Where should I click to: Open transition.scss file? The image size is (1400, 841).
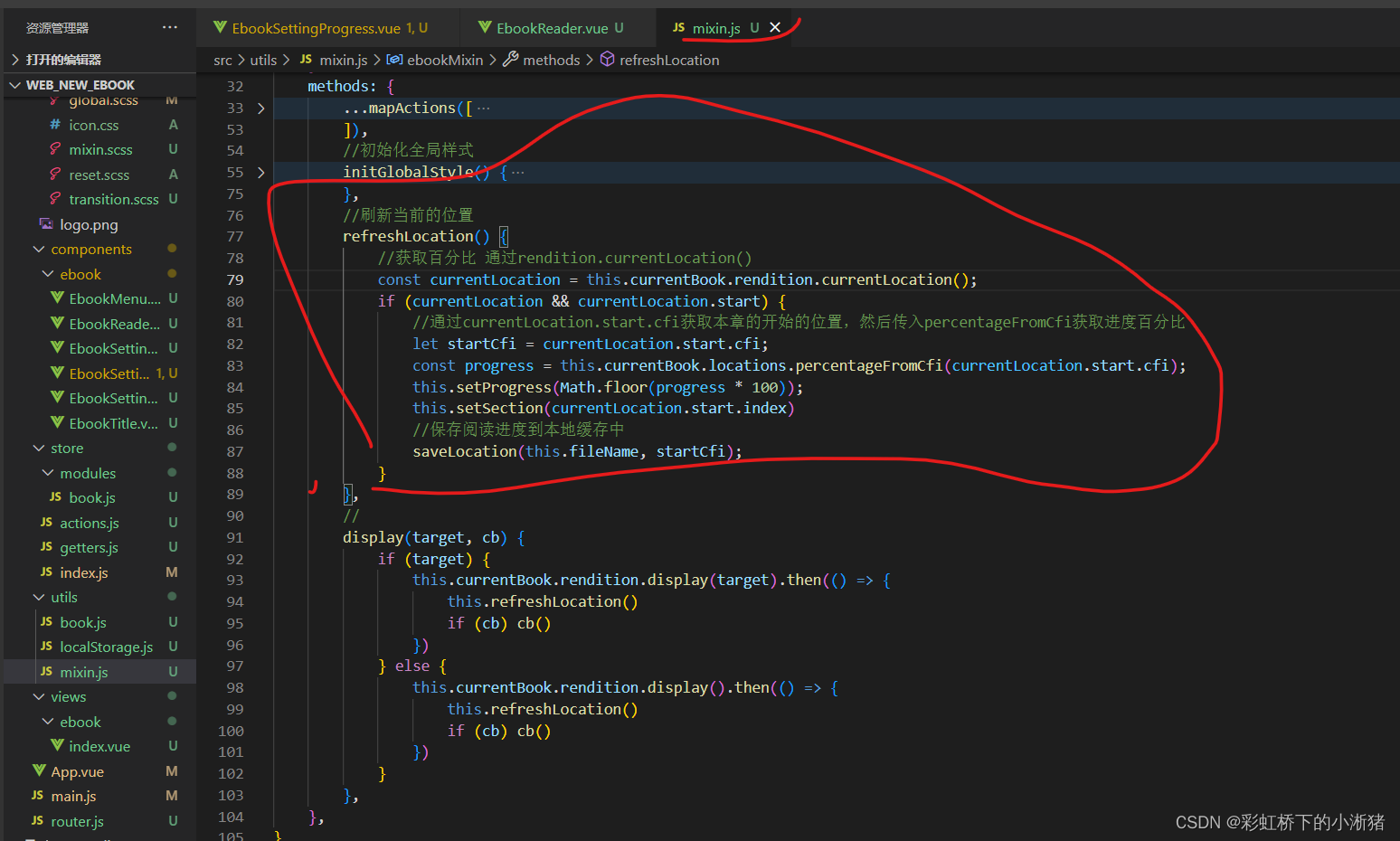click(114, 200)
